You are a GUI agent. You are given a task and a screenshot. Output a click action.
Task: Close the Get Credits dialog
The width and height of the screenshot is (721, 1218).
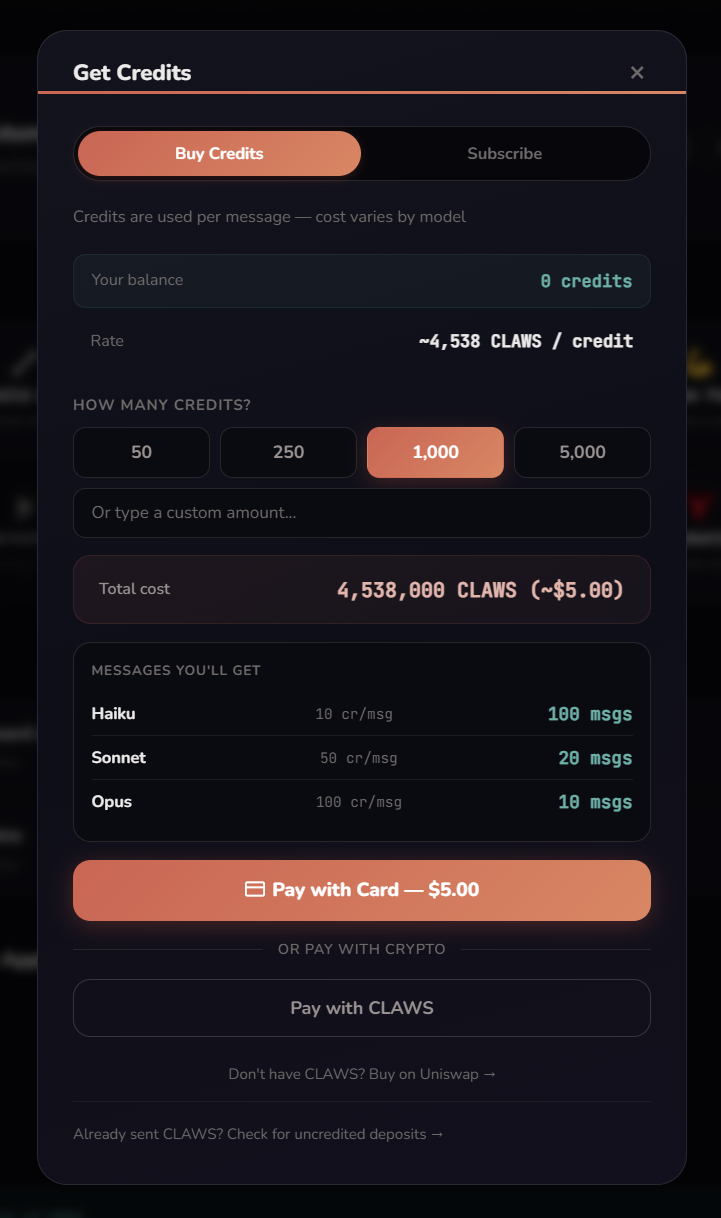(637, 72)
